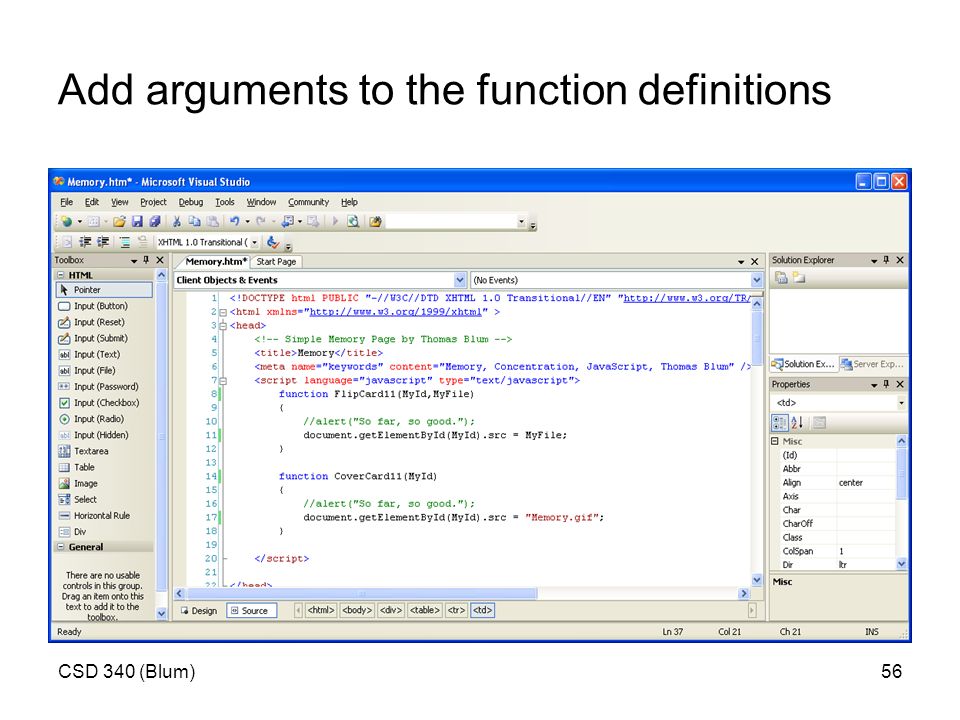Click the Property Pages icon in Properties

[820, 422]
